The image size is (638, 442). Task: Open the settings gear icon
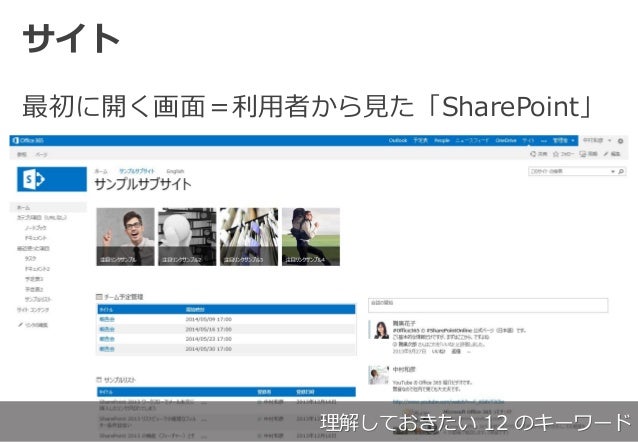point(621,141)
